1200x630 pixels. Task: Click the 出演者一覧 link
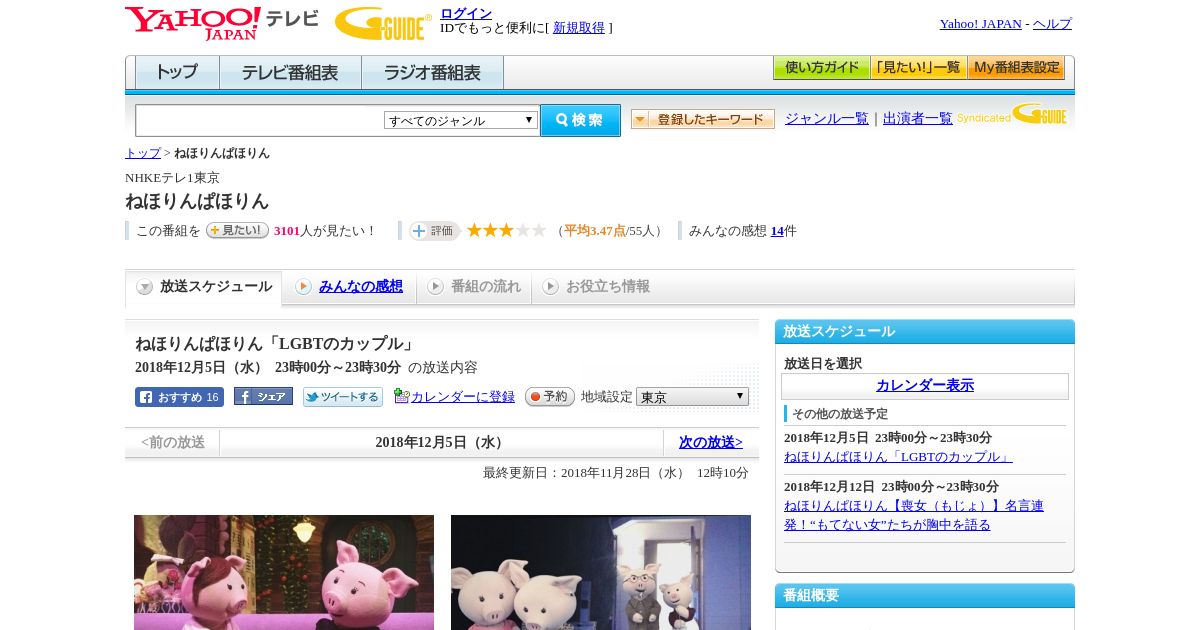918,119
